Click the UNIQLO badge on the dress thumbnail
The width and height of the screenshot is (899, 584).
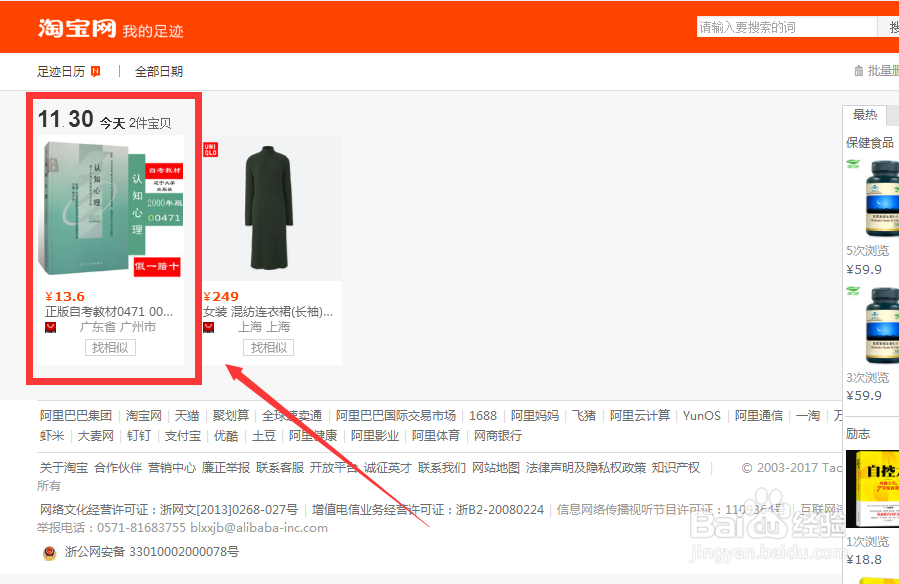pyautogui.click(x=210, y=149)
